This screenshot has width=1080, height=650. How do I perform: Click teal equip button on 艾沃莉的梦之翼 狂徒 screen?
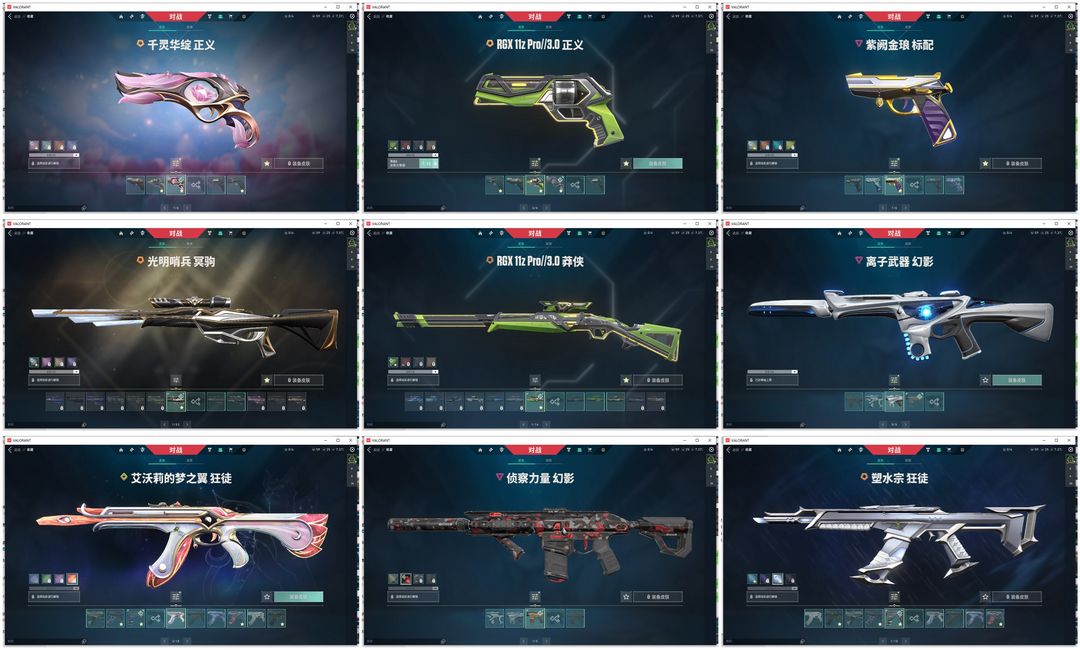[x=298, y=597]
